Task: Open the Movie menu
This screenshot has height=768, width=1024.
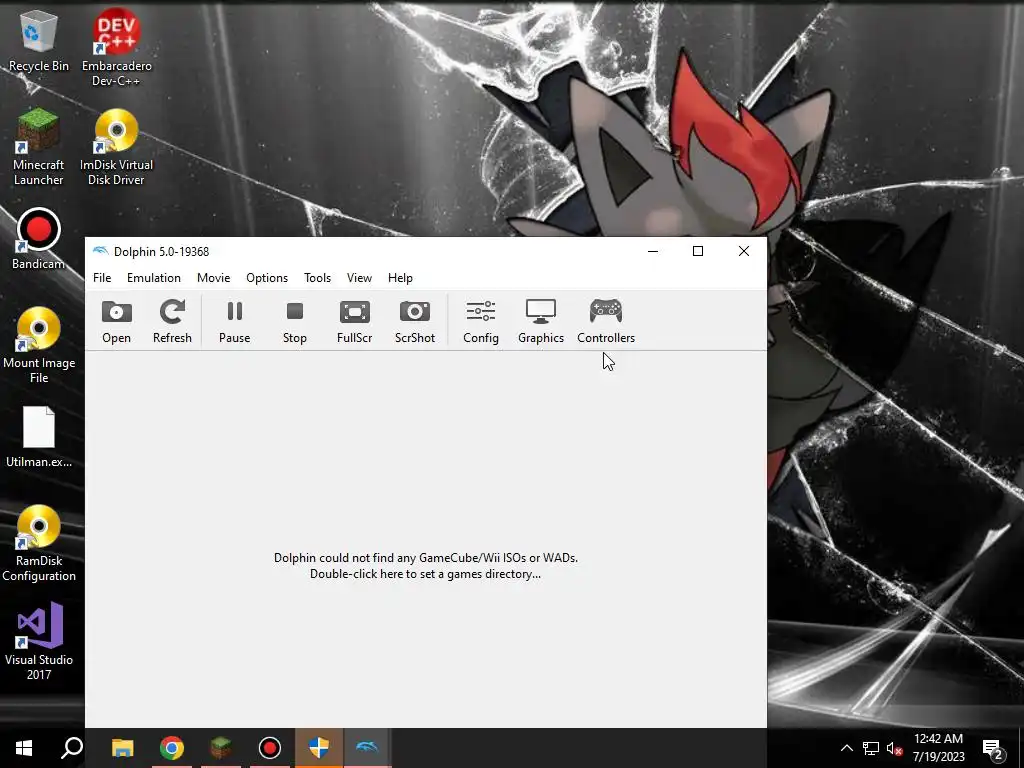Action: pyautogui.click(x=214, y=278)
